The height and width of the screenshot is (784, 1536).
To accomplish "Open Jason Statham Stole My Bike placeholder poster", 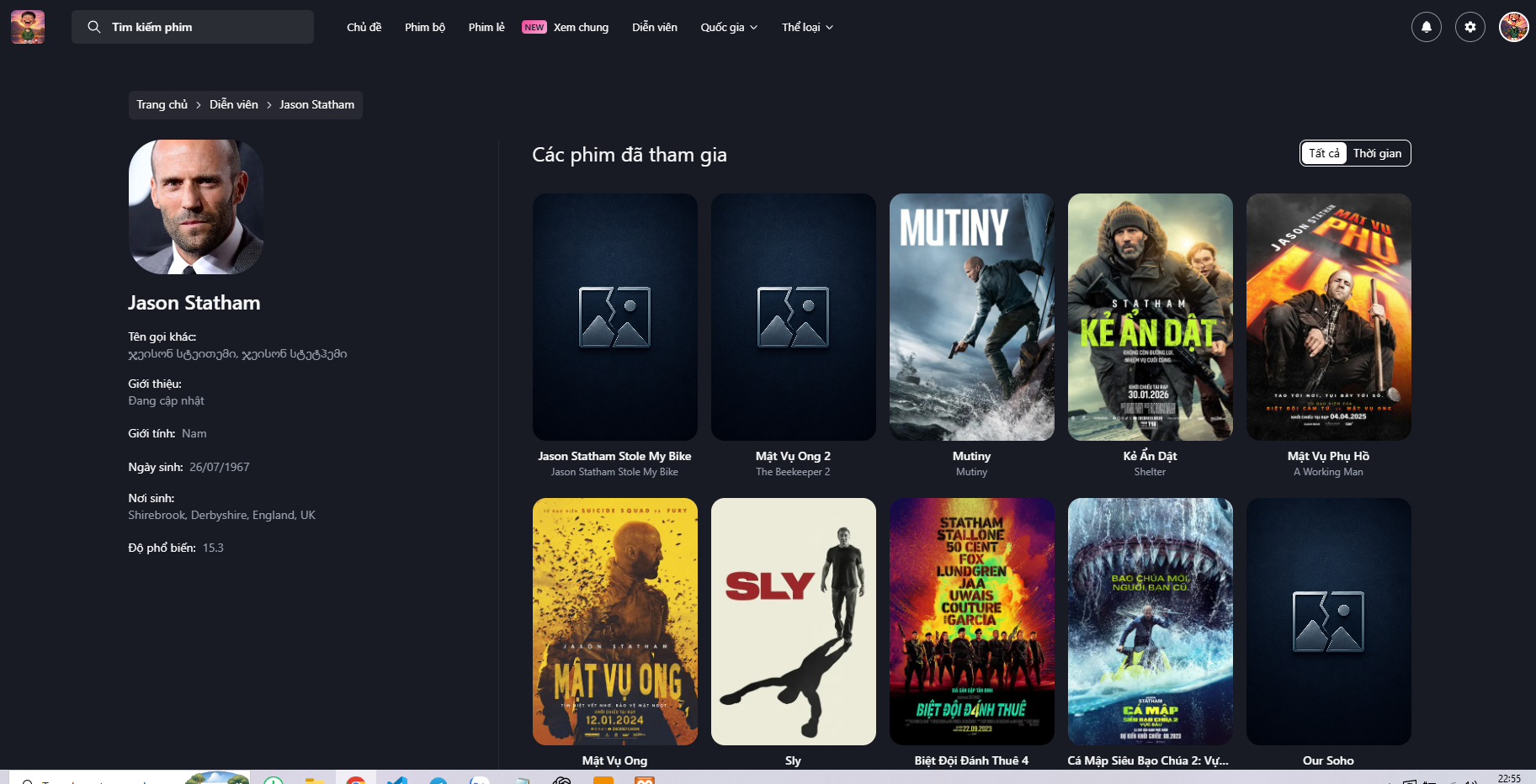I will pos(615,317).
